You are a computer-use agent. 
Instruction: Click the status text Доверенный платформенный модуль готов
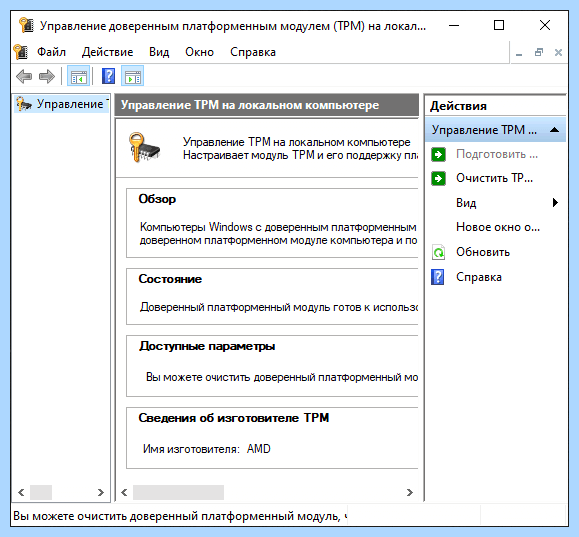pos(279,307)
